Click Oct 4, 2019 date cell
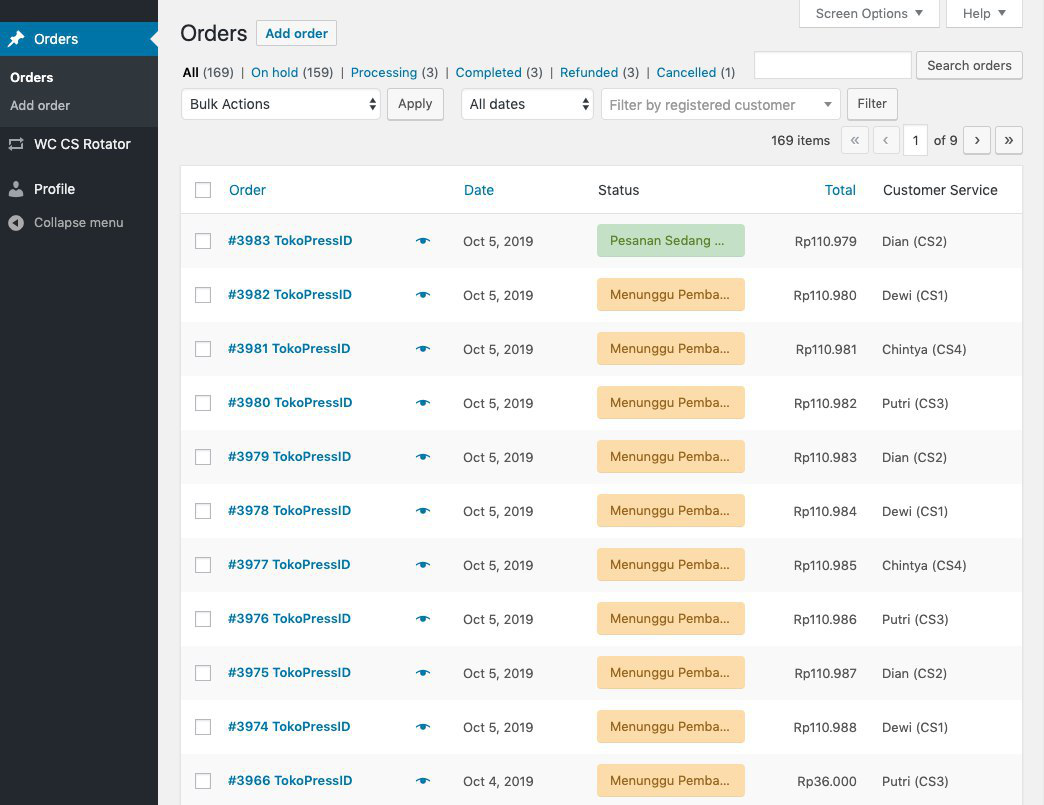The width and height of the screenshot is (1044, 805). click(x=498, y=781)
